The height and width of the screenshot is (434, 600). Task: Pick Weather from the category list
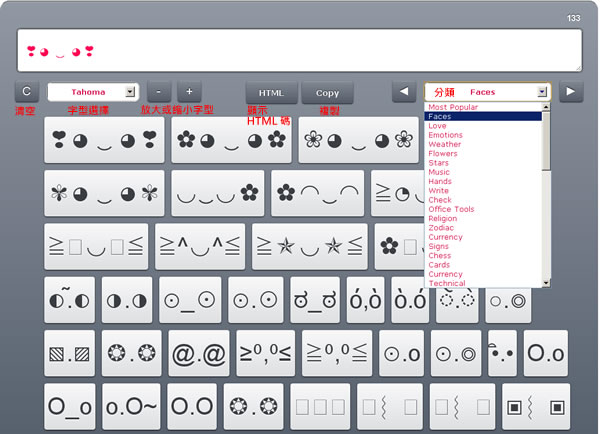(445, 145)
